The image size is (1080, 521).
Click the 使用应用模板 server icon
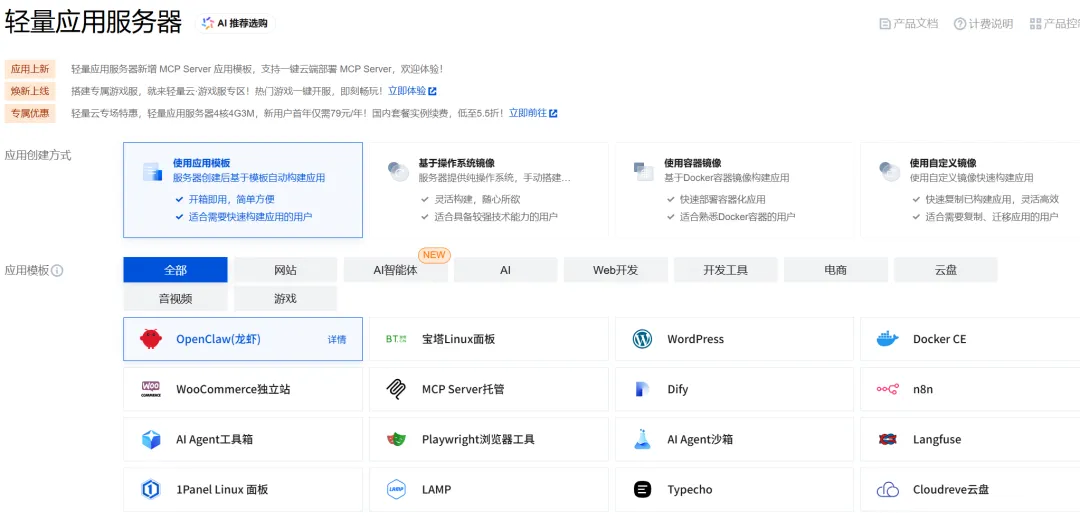pyautogui.click(x=152, y=172)
